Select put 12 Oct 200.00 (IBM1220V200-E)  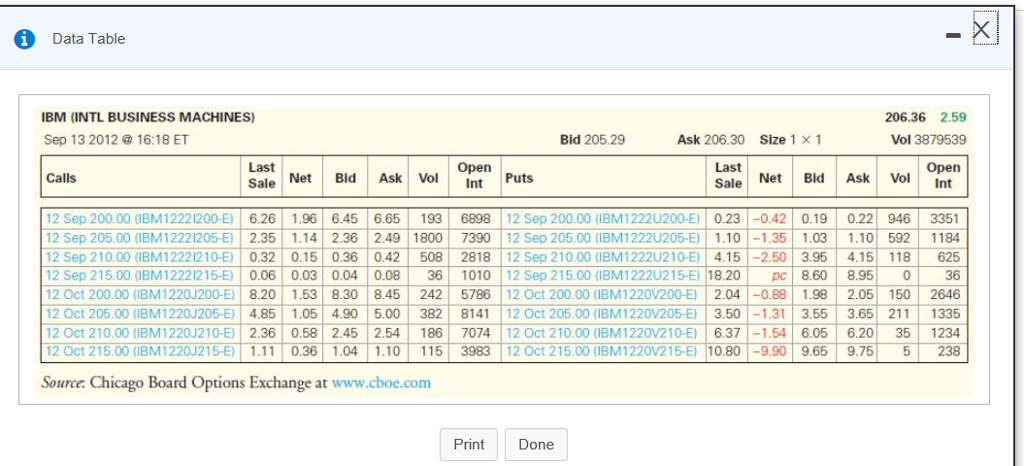coord(601,294)
